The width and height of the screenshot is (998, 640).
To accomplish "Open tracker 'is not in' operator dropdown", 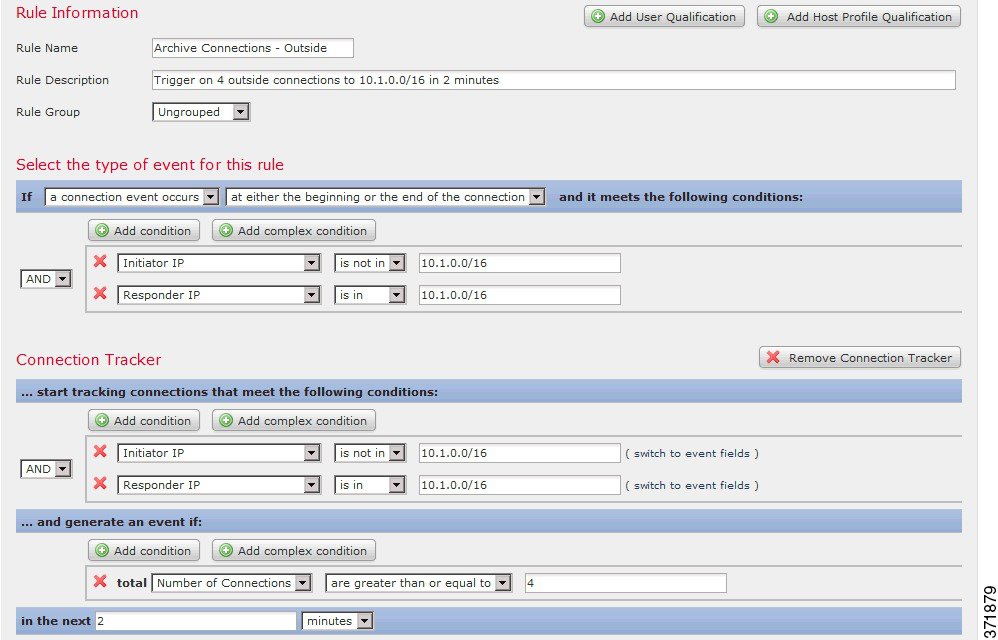I will 370,453.
